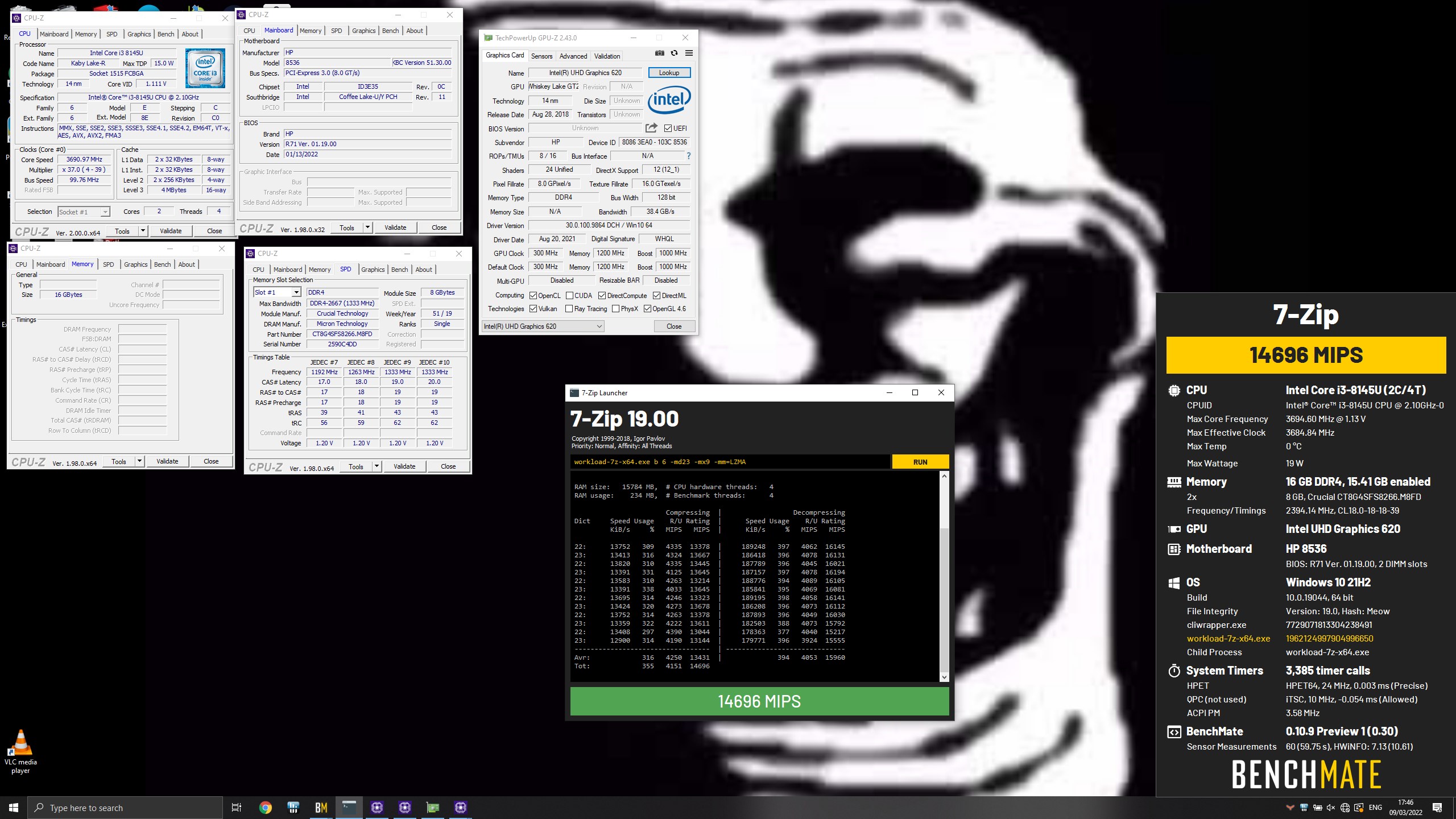The image size is (1456, 819).
Task: Click the battery power tray icon
Action: [1317, 808]
